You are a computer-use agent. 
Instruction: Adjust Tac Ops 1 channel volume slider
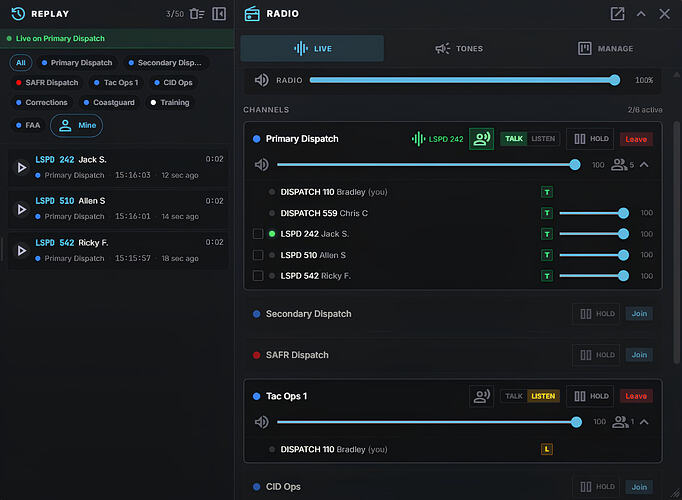pyautogui.click(x=429, y=422)
